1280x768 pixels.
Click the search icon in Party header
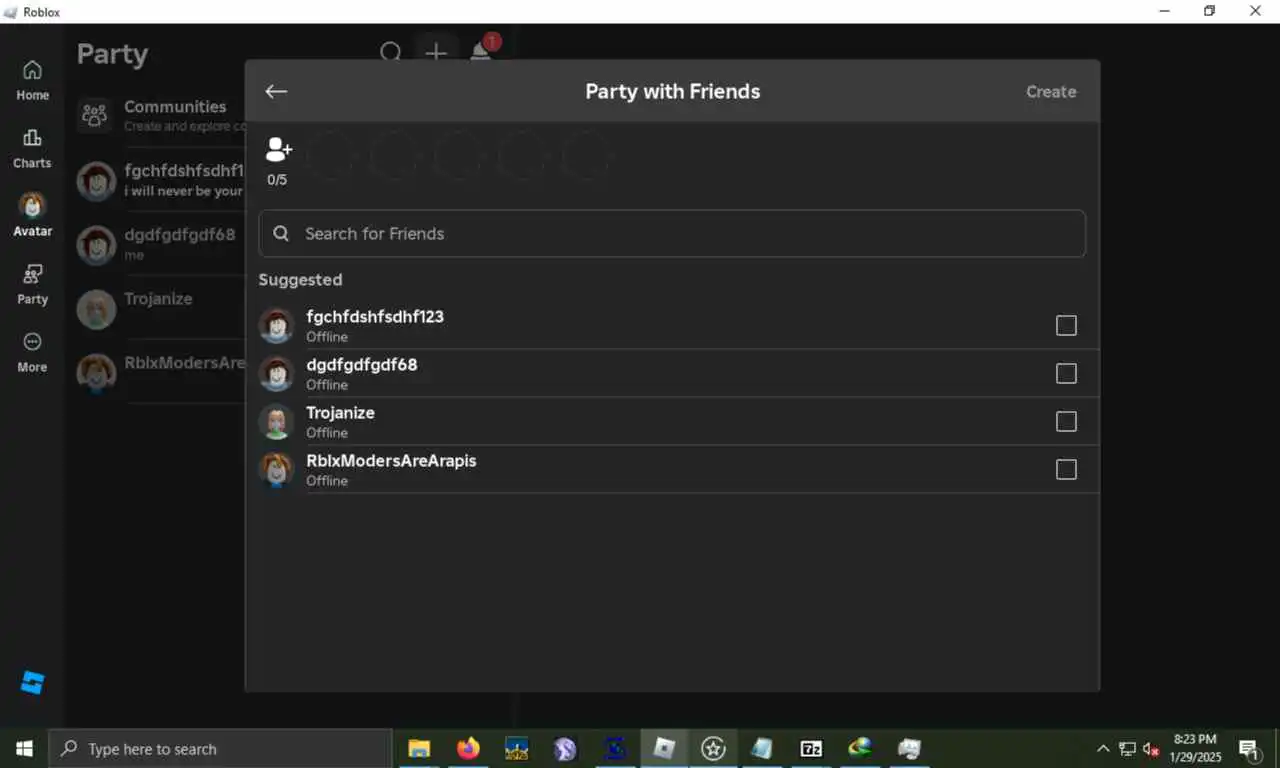tap(391, 52)
